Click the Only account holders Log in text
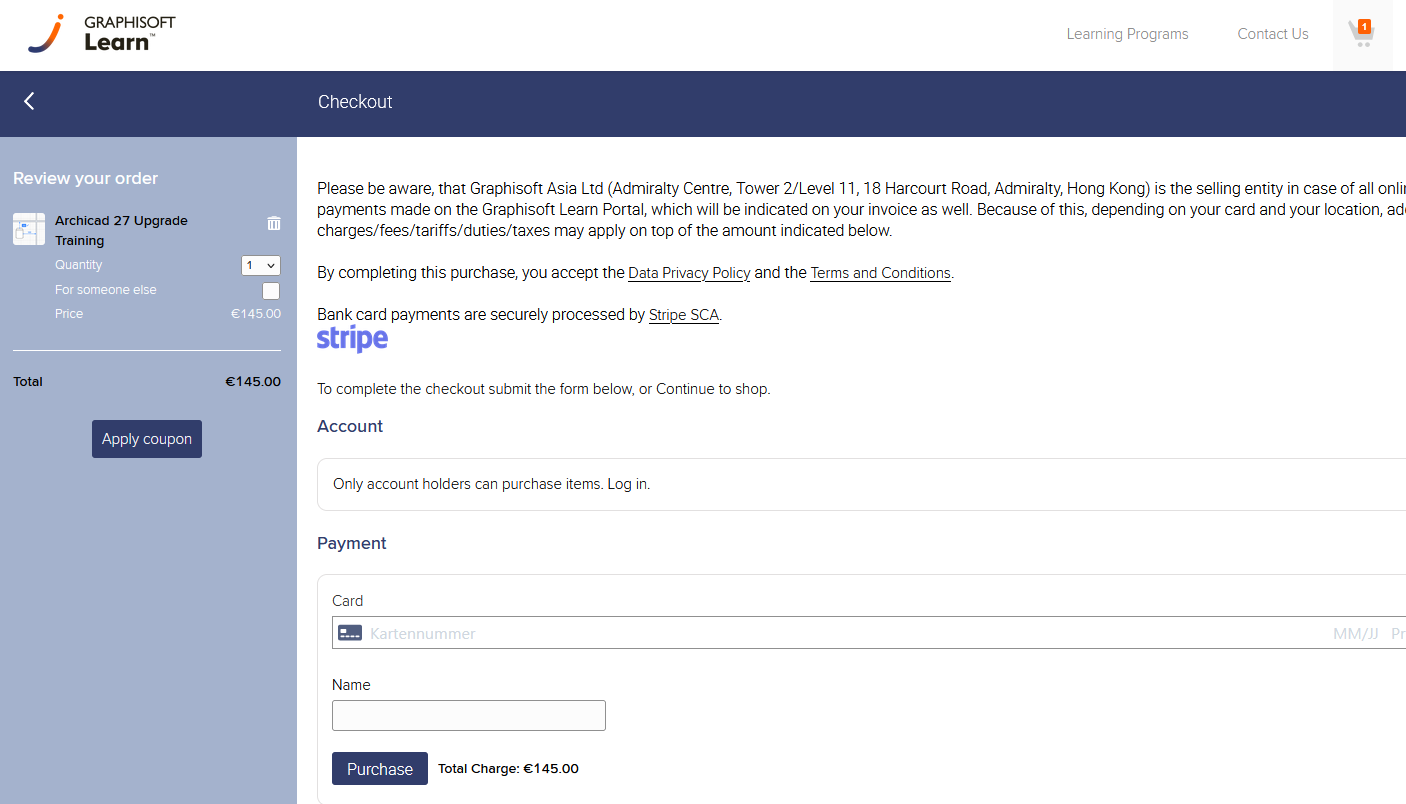The image size is (1406, 804). 491,484
